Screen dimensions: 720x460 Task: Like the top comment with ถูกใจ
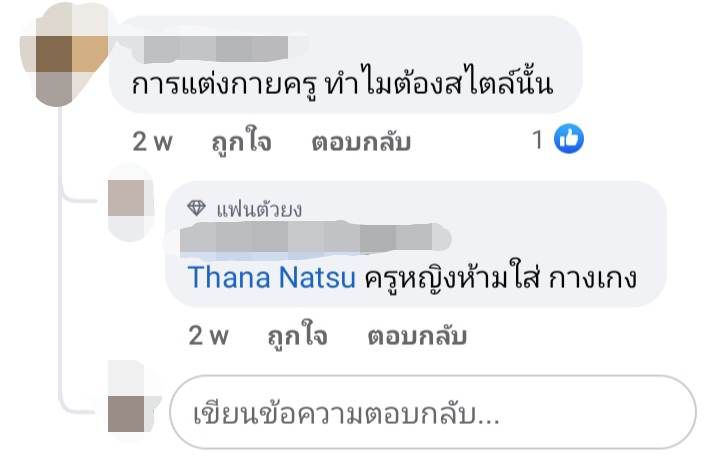pos(241,142)
